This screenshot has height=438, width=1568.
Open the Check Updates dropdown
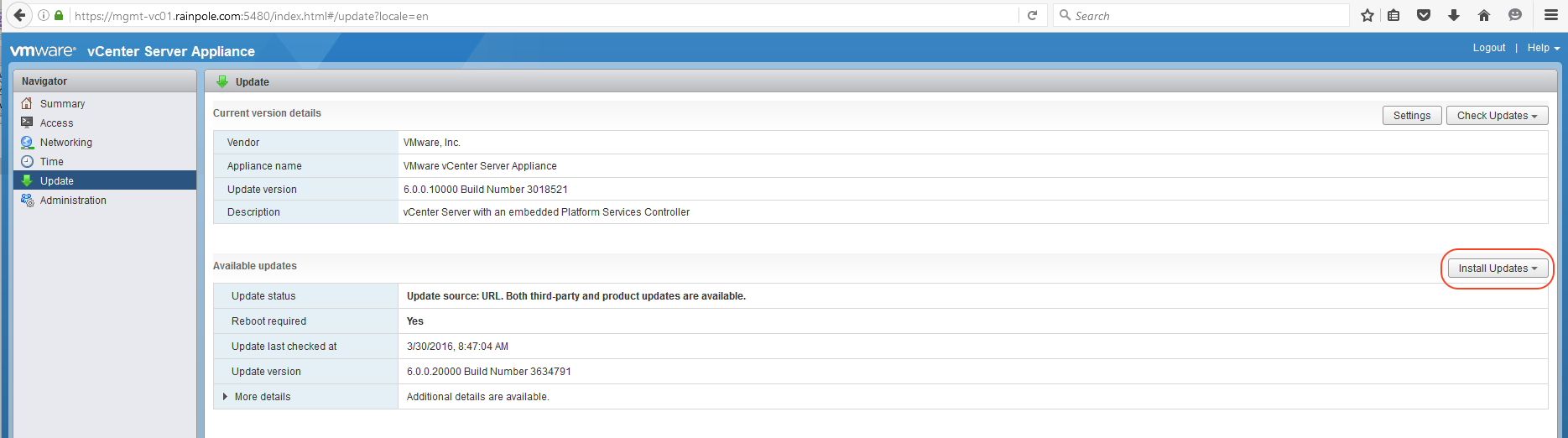pos(1497,116)
